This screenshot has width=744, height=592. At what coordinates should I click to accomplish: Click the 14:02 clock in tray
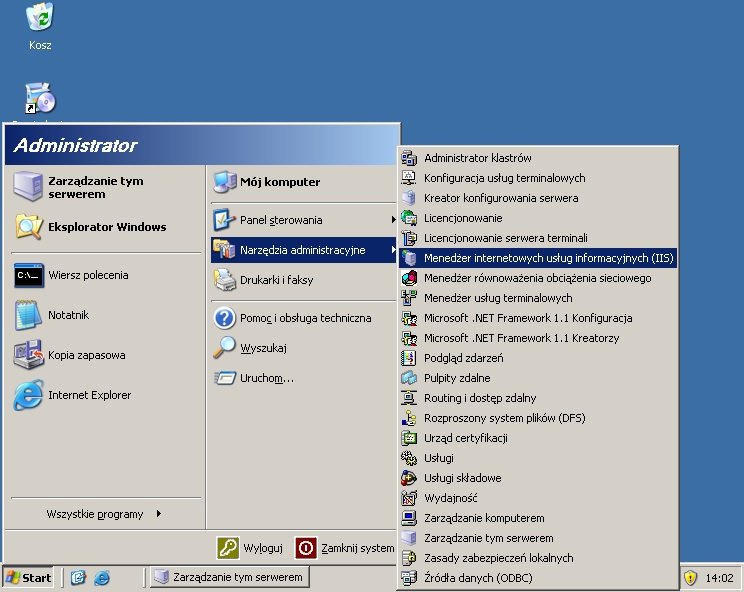[x=719, y=578]
